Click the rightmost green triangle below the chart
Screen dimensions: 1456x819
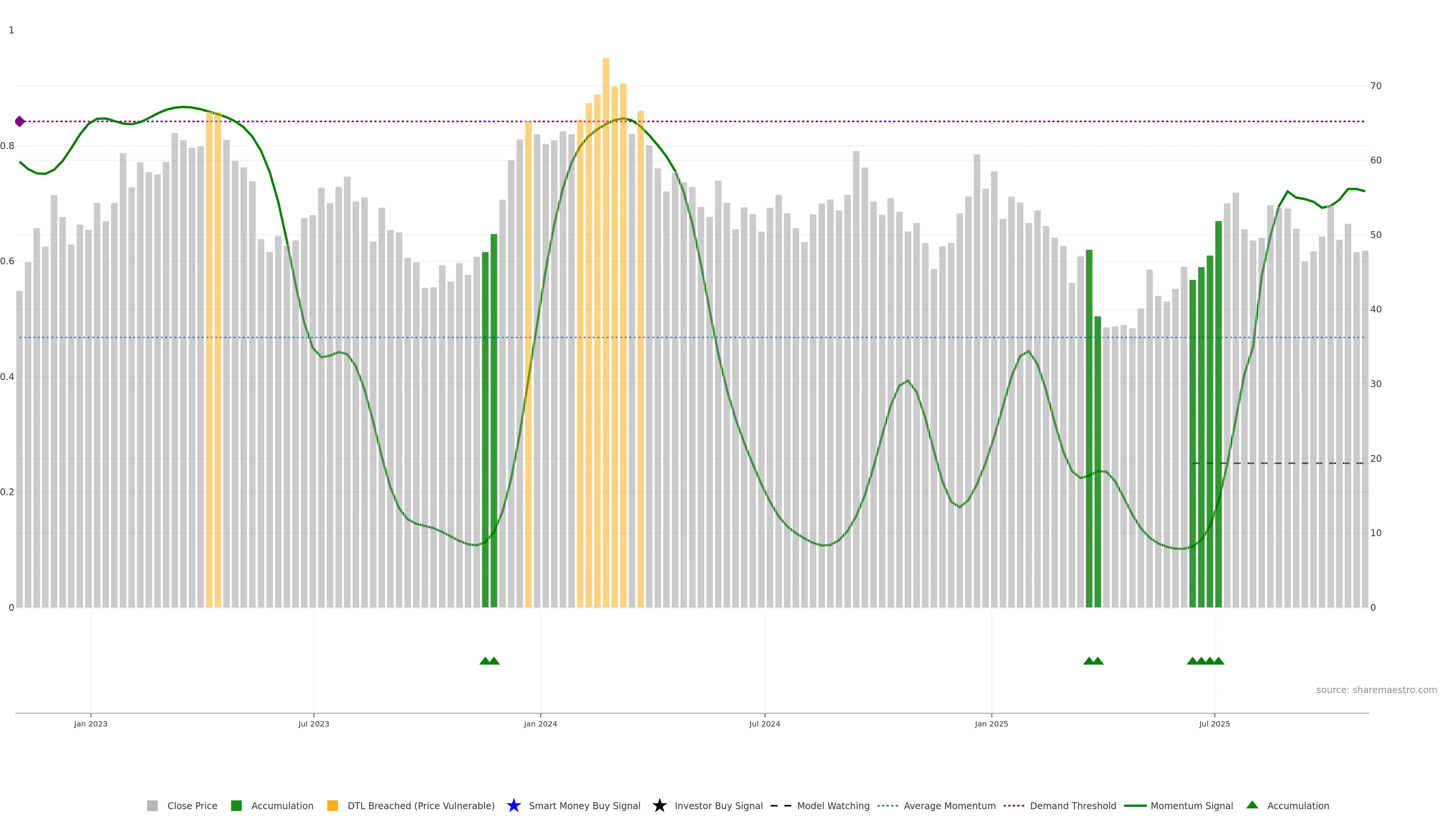tap(1219, 661)
